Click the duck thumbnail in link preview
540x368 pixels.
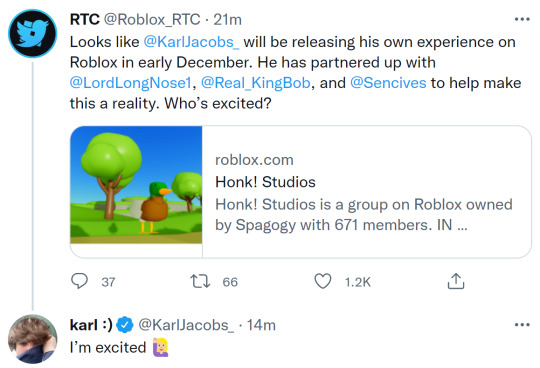tap(136, 185)
